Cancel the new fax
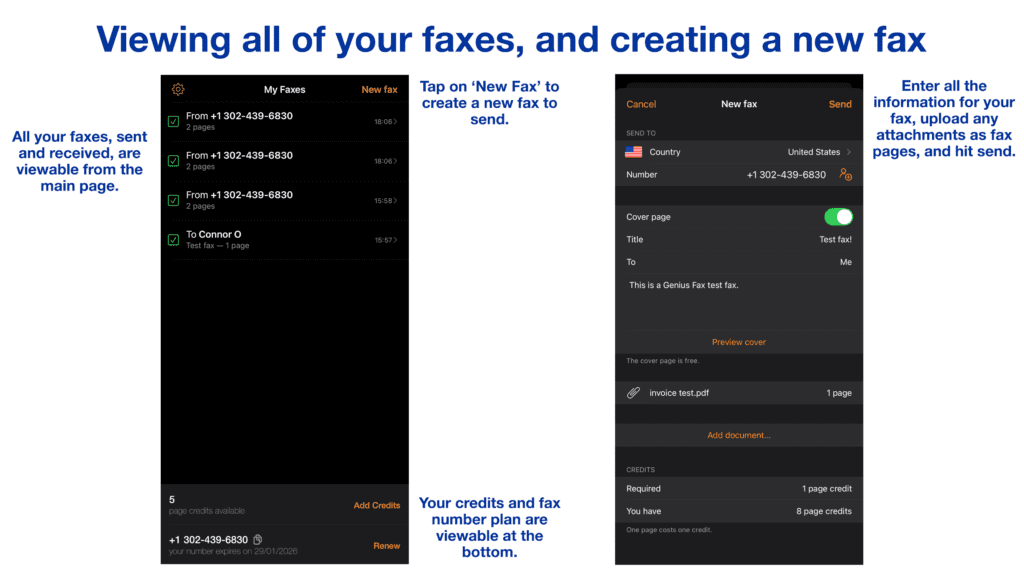The width and height of the screenshot is (1024, 576). point(640,104)
